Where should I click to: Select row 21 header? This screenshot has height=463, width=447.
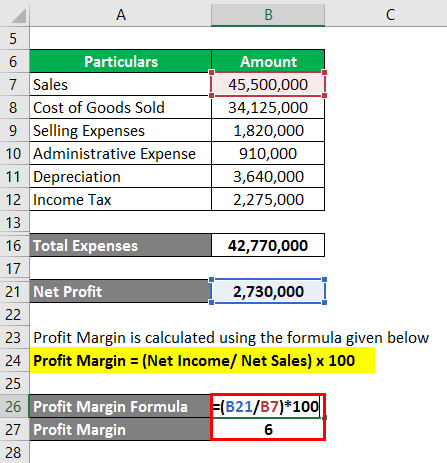point(14,291)
